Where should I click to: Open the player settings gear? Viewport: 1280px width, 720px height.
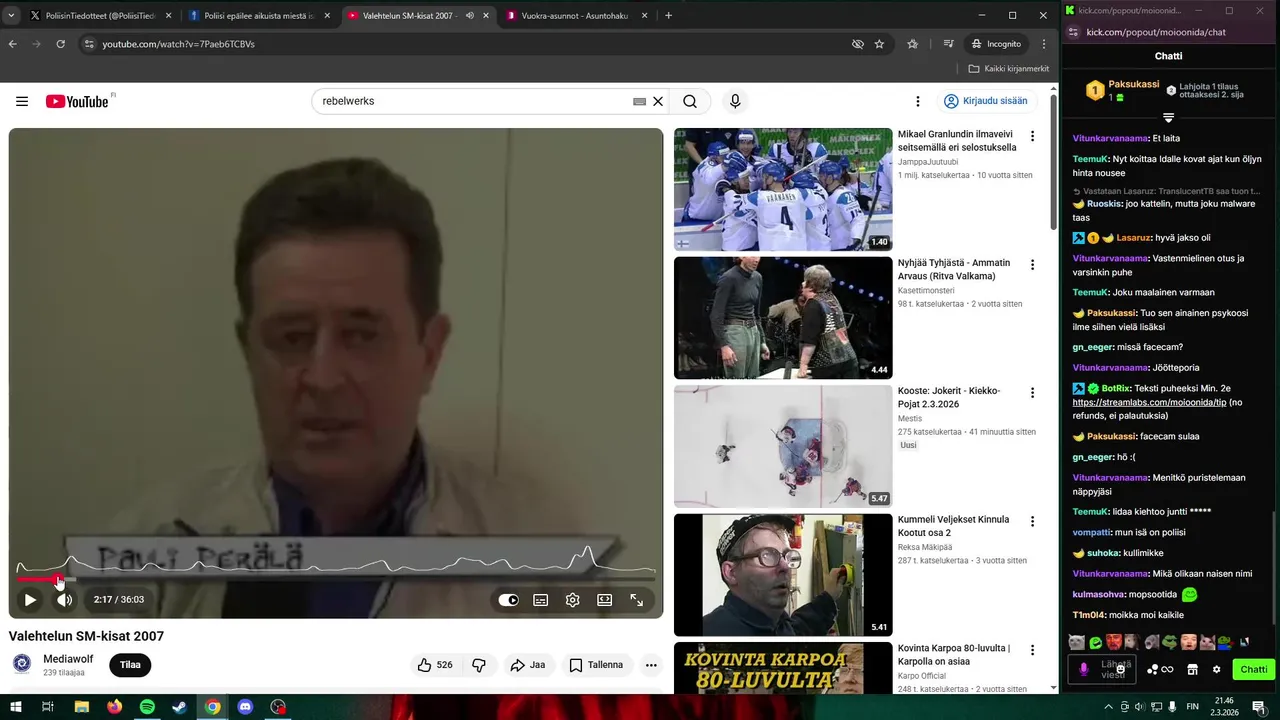pyautogui.click(x=573, y=600)
